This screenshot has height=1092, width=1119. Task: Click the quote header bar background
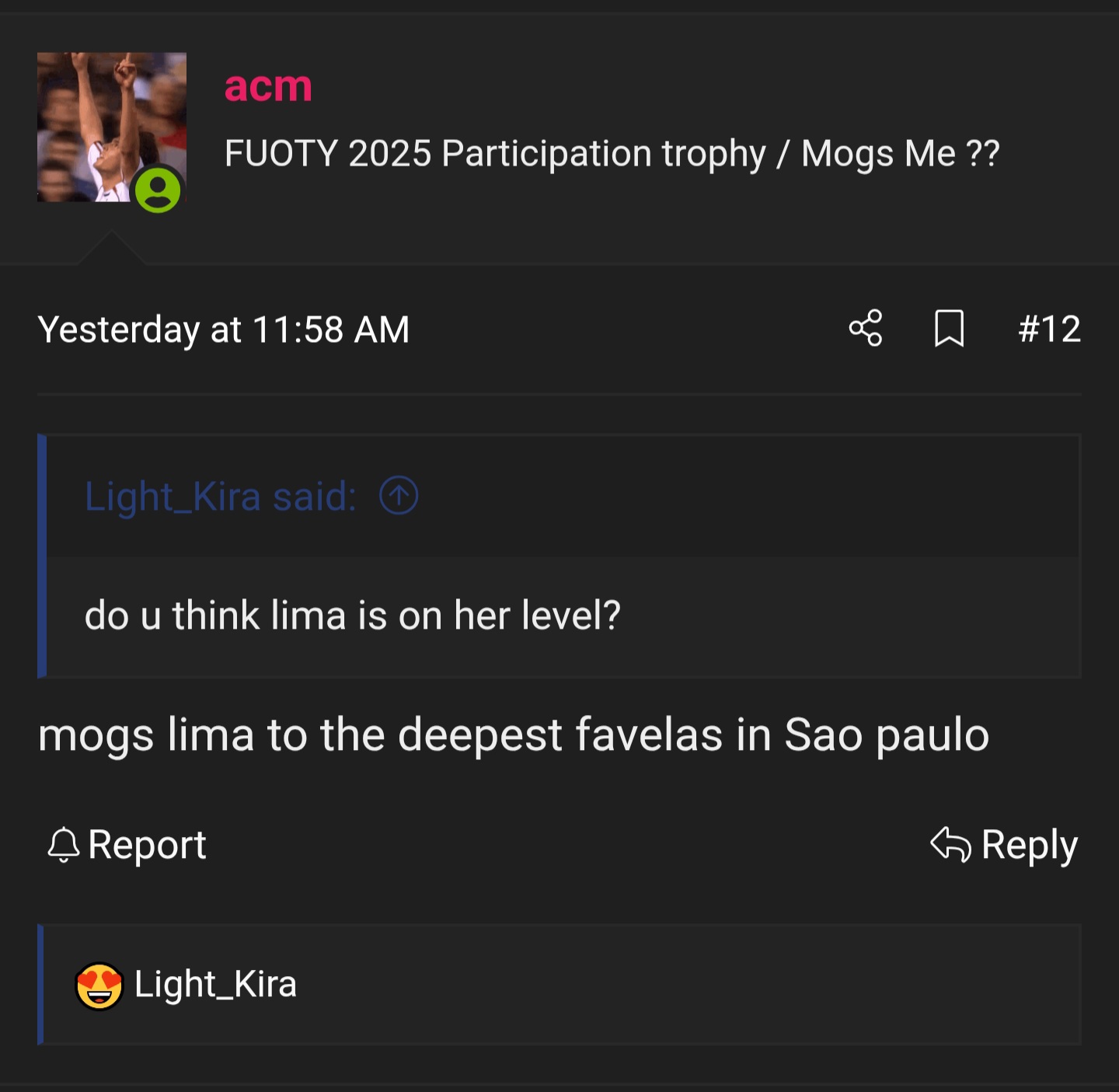tap(738, 496)
